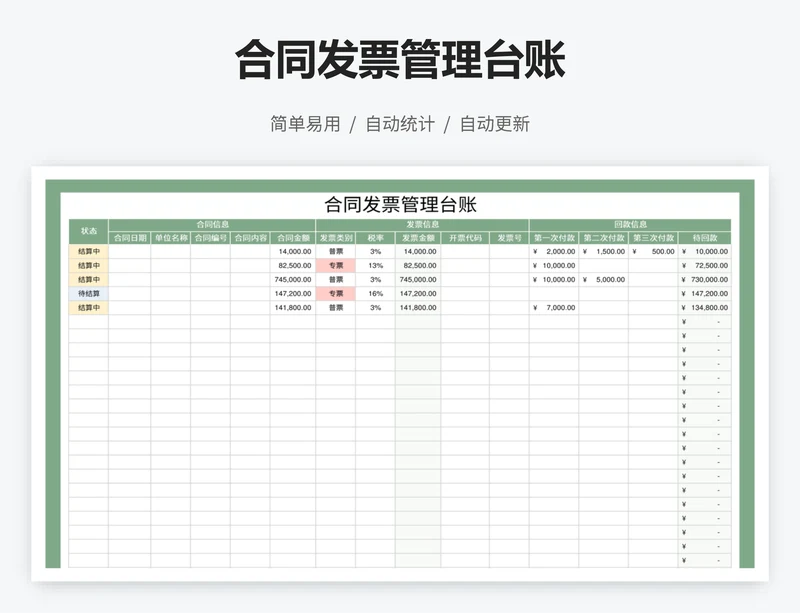Click the 合同编号 column header

click(x=211, y=238)
